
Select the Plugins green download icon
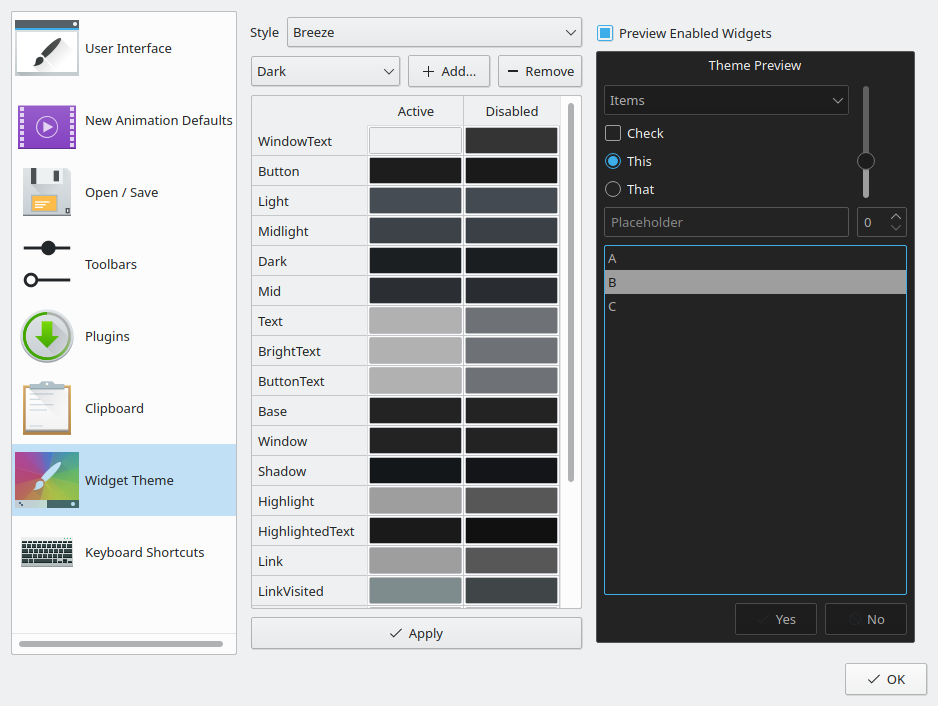click(x=47, y=336)
